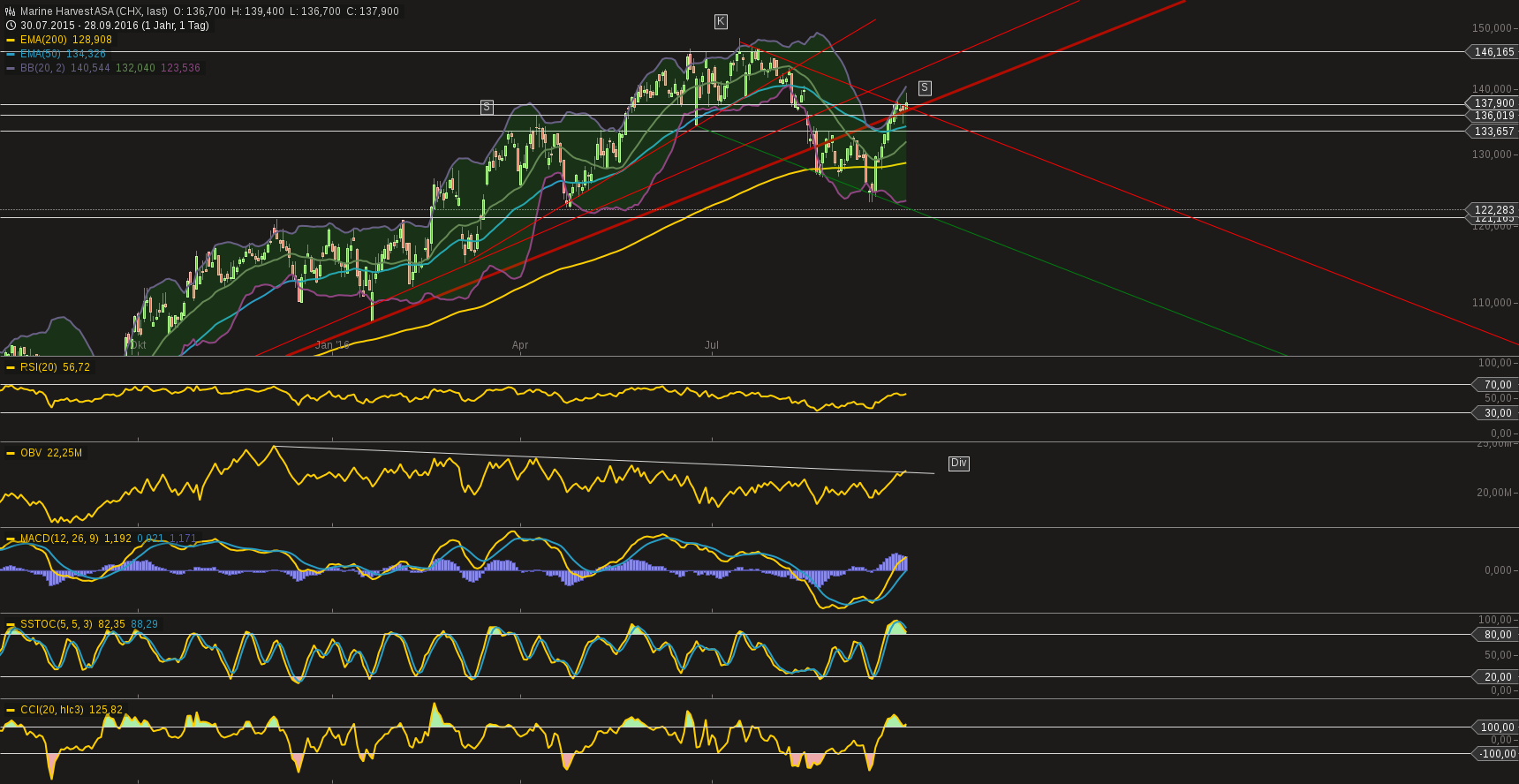Click the 146,165 price level tag
Viewport: 1519px width, 784px height.
[1493, 52]
